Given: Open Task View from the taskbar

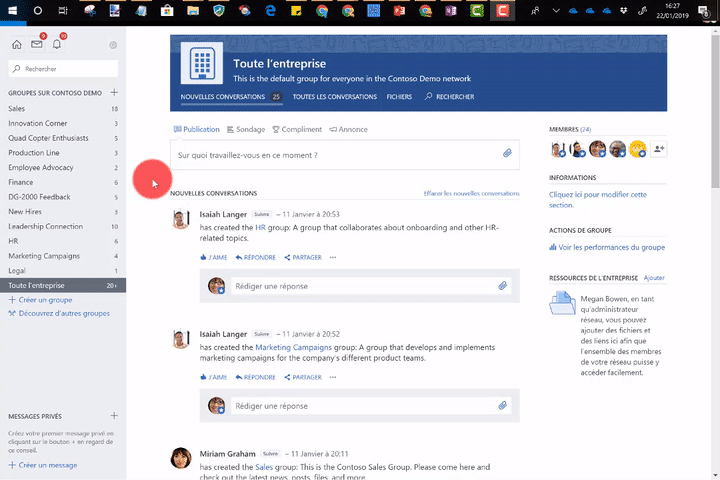Looking at the screenshot, I should point(63,11).
